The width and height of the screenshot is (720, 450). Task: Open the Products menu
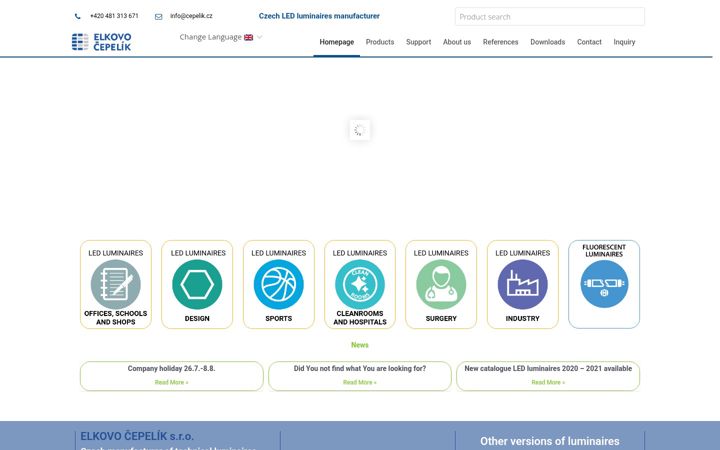(x=380, y=42)
